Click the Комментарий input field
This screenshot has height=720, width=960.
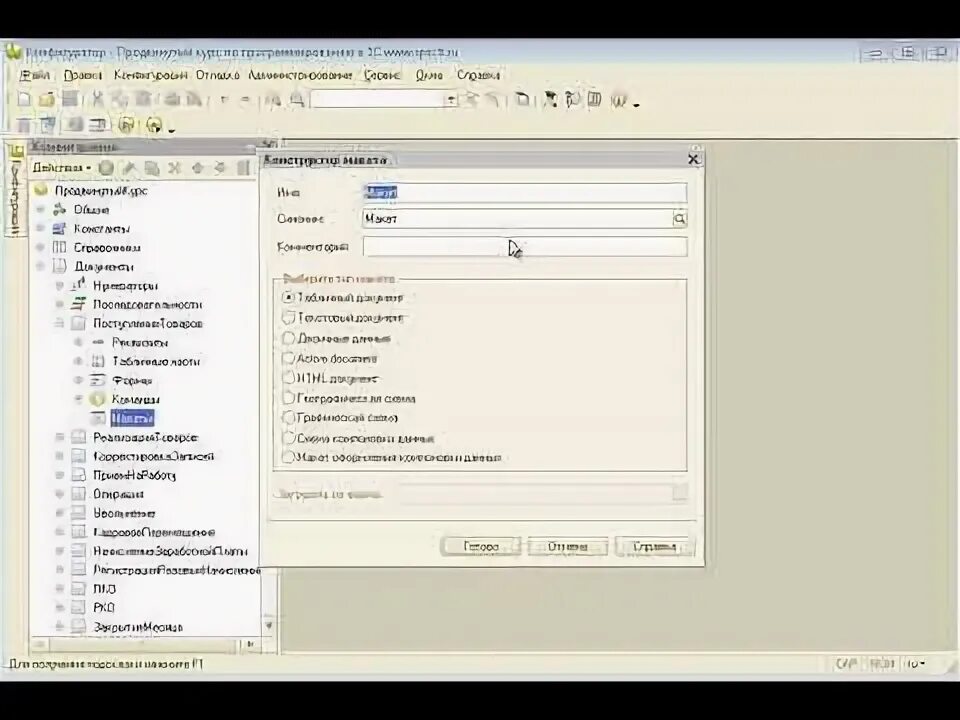point(525,247)
